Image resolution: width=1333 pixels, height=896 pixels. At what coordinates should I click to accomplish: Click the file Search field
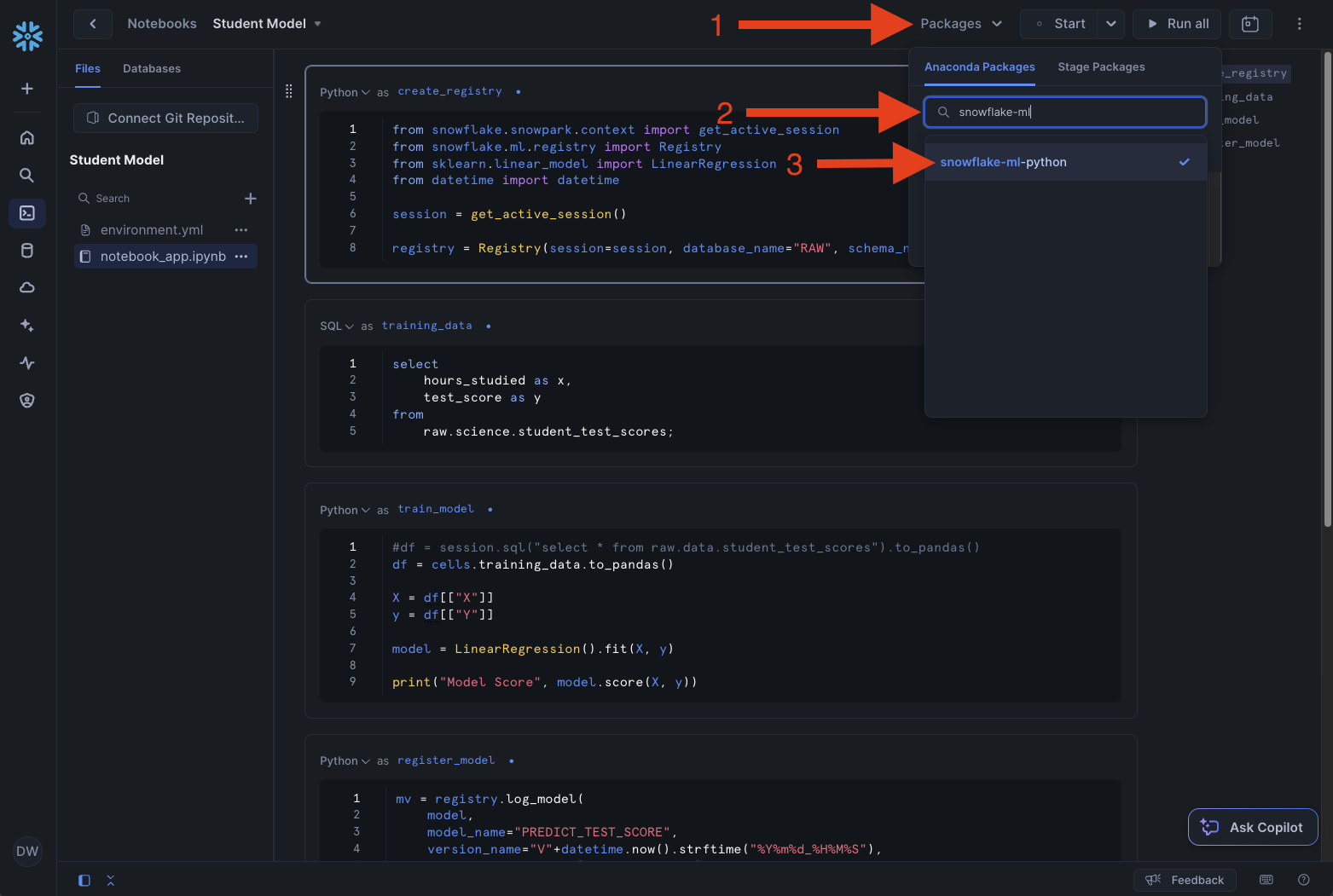pos(156,198)
